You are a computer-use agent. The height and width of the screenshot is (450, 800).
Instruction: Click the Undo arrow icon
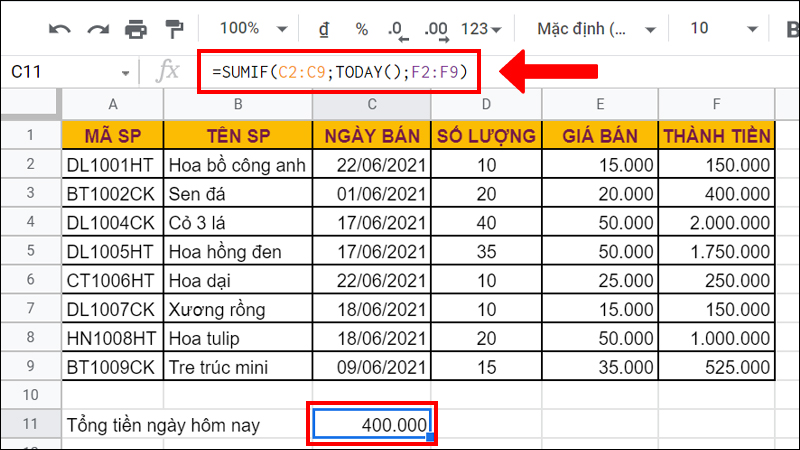(60, 28)
